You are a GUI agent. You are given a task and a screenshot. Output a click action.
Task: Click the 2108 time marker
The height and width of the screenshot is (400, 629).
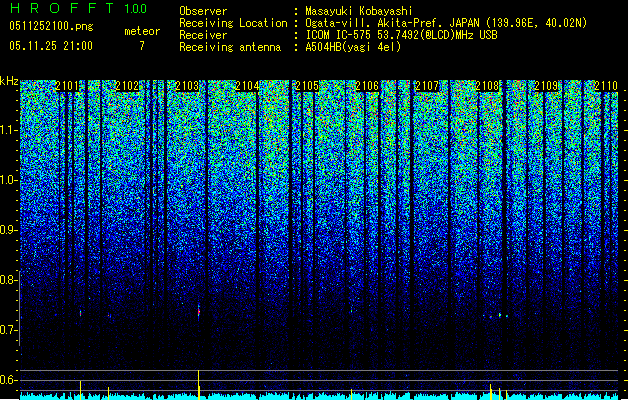487,86
